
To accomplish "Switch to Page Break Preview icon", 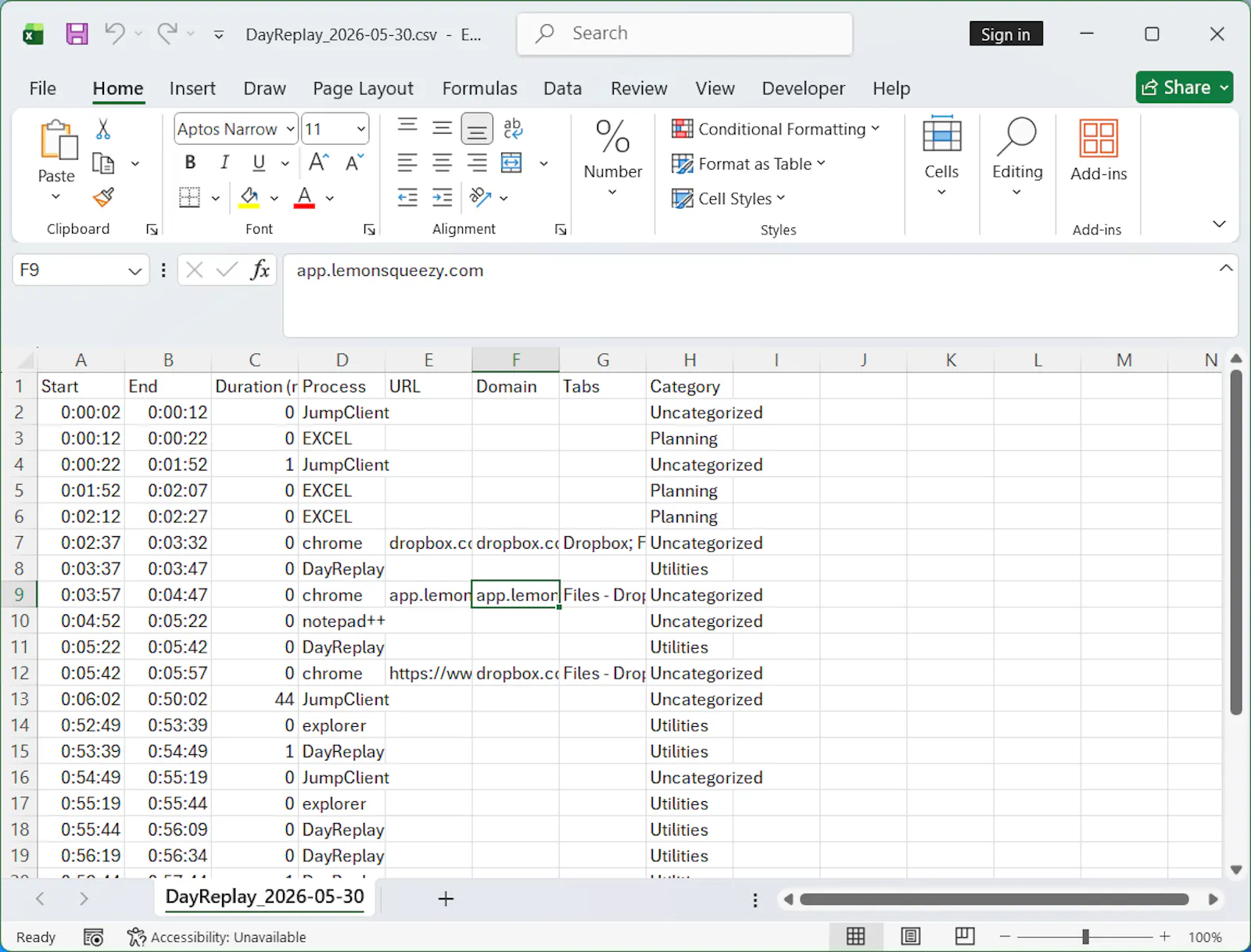I will pyautogui.click(x=965, y=936).
